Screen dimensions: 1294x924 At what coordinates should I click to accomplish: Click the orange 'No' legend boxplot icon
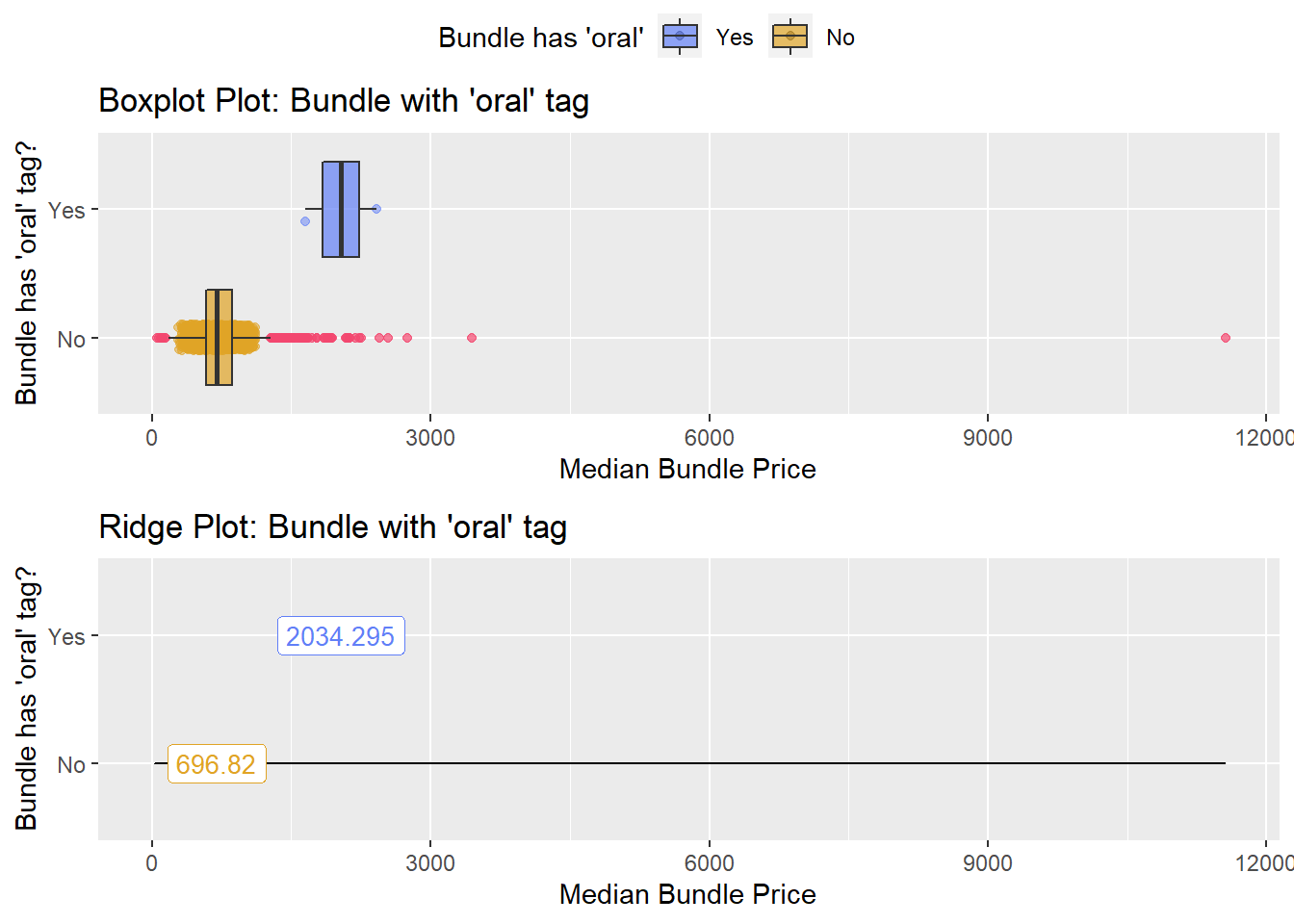[x=790, y=37]
